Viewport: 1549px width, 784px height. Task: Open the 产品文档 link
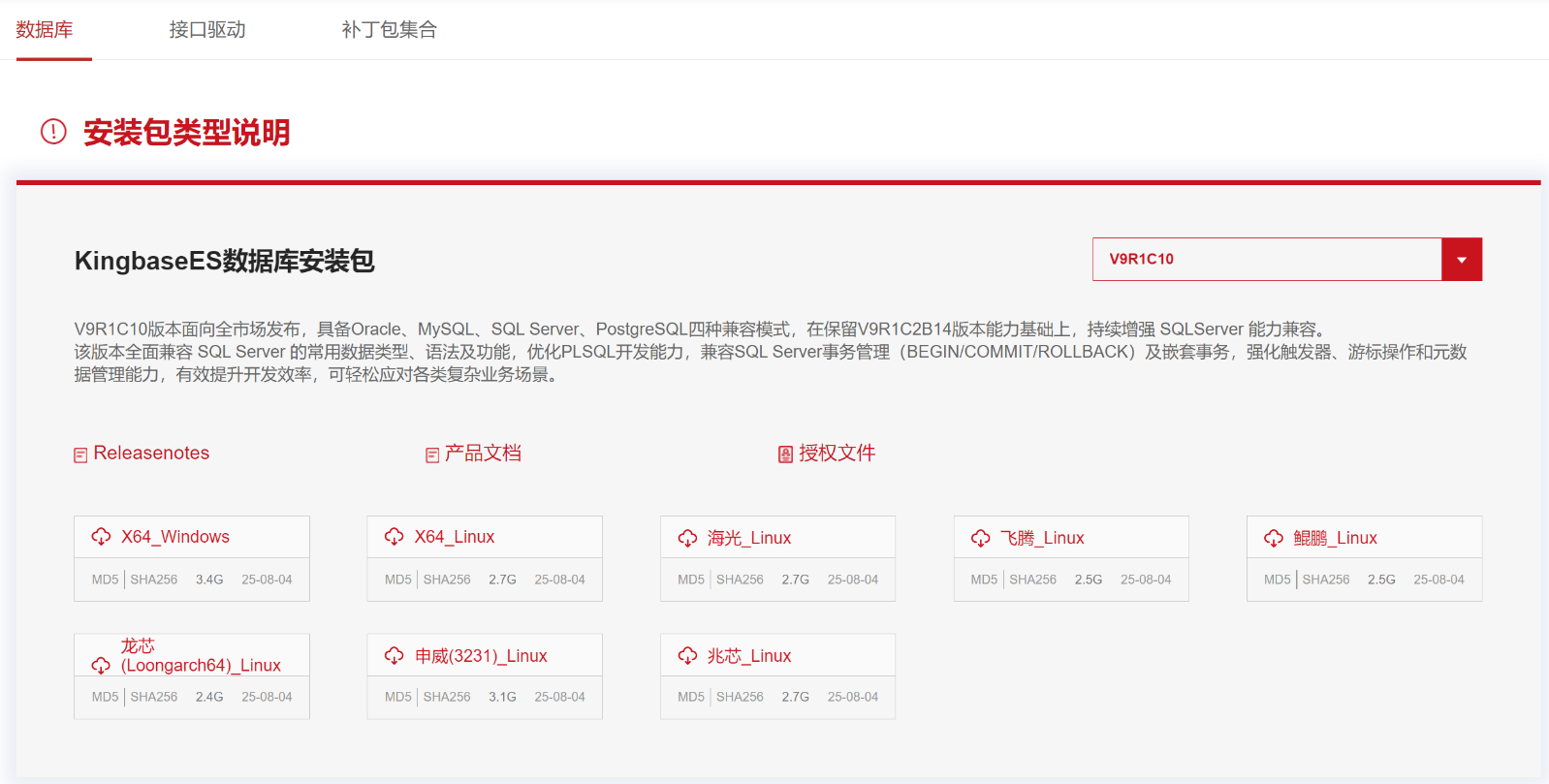click(x=482, y=454)
